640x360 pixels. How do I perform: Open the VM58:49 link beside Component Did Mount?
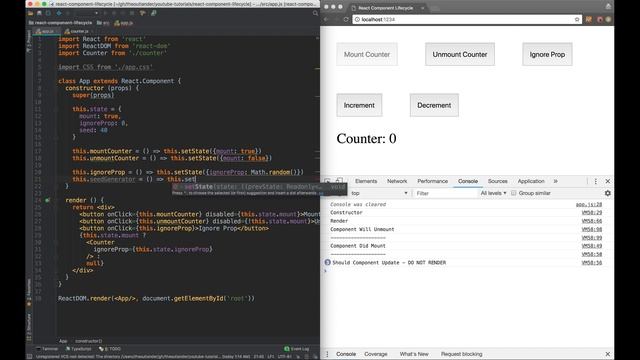(x=591, y=246)
